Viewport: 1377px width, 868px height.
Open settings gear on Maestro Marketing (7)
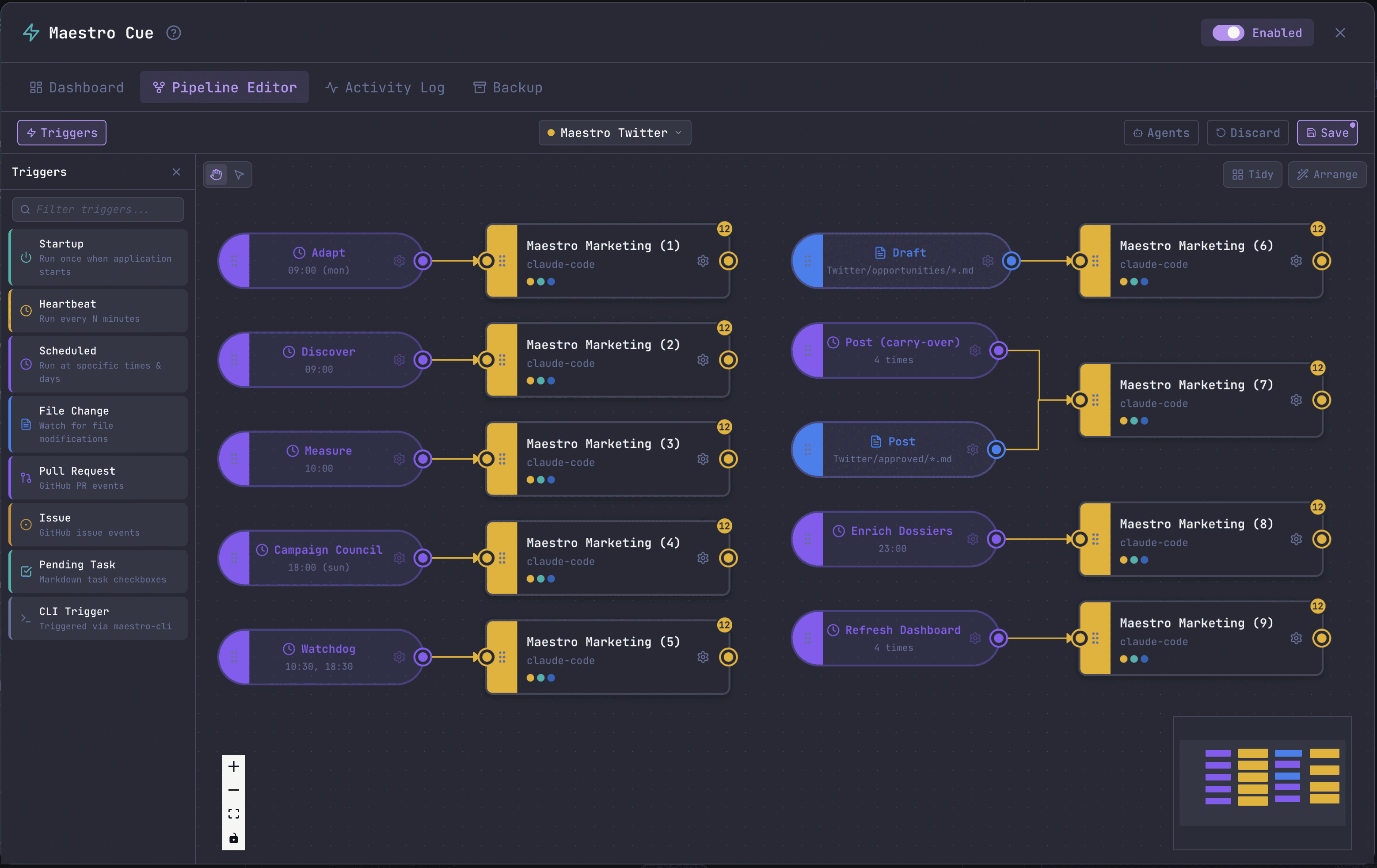[x=1296, y=400]
